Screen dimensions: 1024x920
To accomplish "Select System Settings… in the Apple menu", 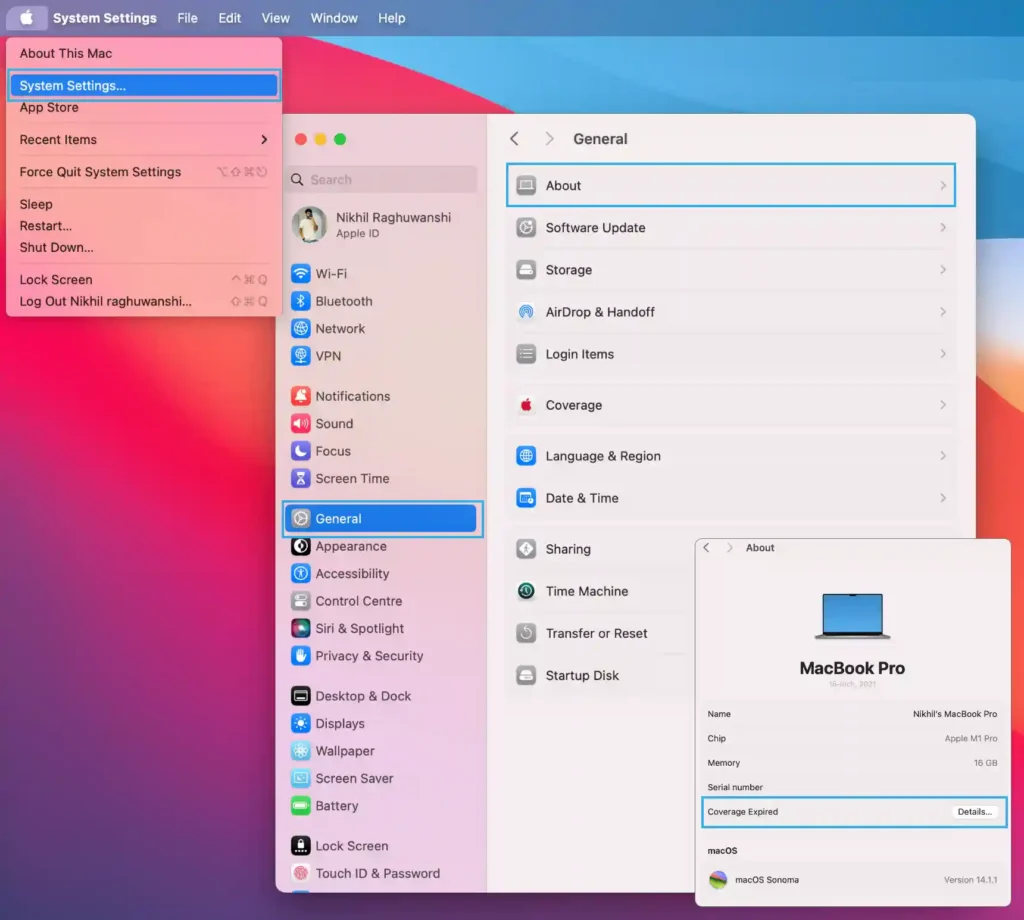I will point(144,86).
